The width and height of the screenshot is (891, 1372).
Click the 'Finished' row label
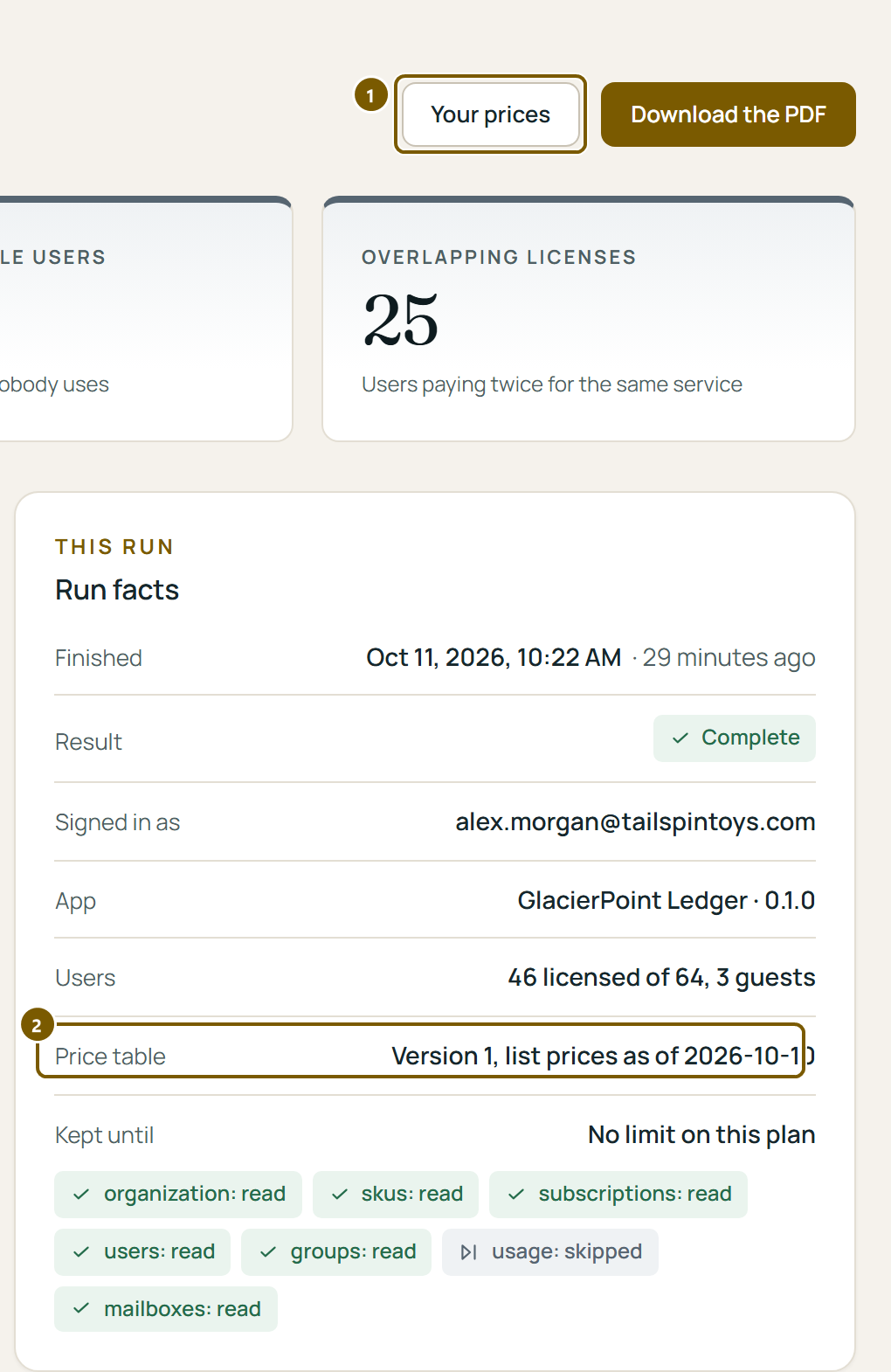pyautogui.click(x=98, y=658)
